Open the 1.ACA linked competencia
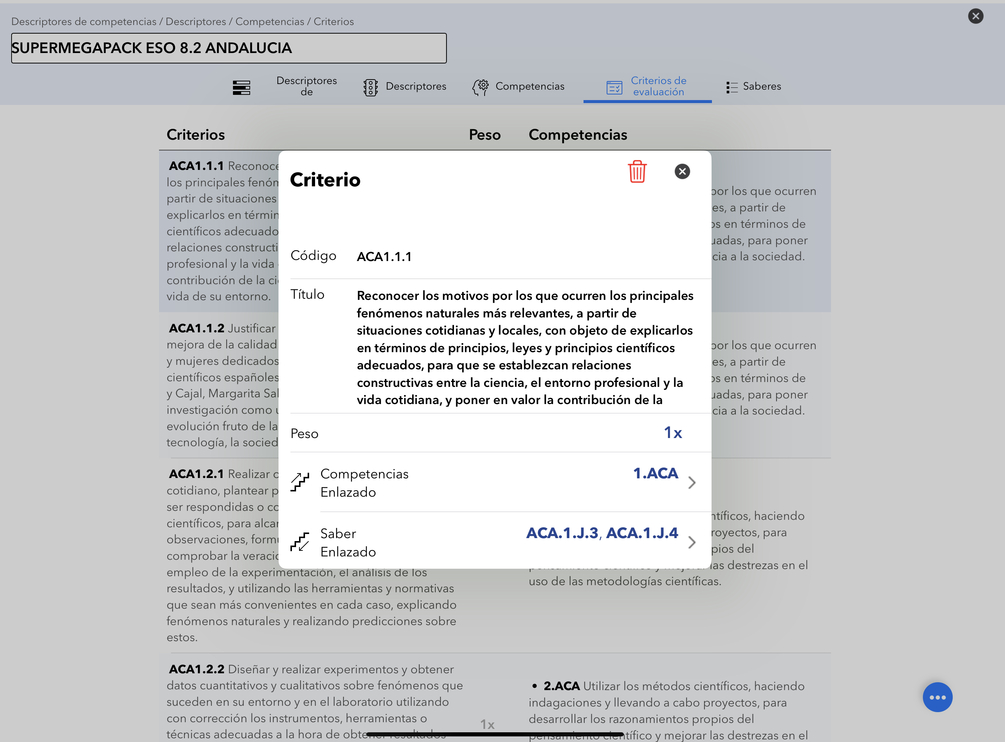1005x742 pixels. (655, 474)
